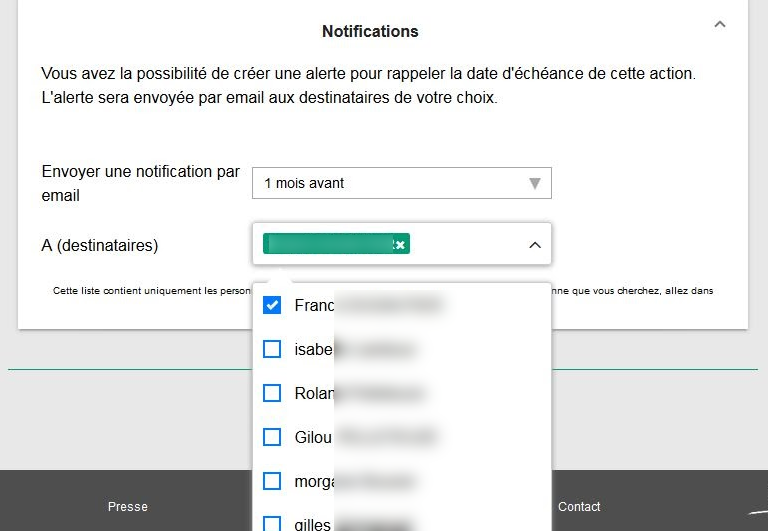Check the box for Rolan
Screen dimensions: 768x531
271,393
